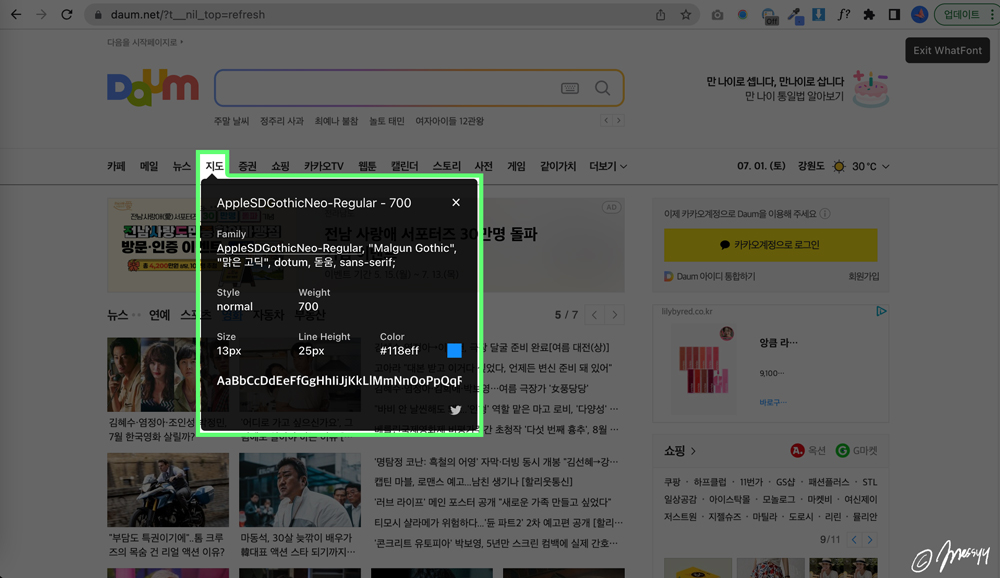The image size is (1000, 578).
Task: Open the 뉴스 menu item
Action: [181, 166]
